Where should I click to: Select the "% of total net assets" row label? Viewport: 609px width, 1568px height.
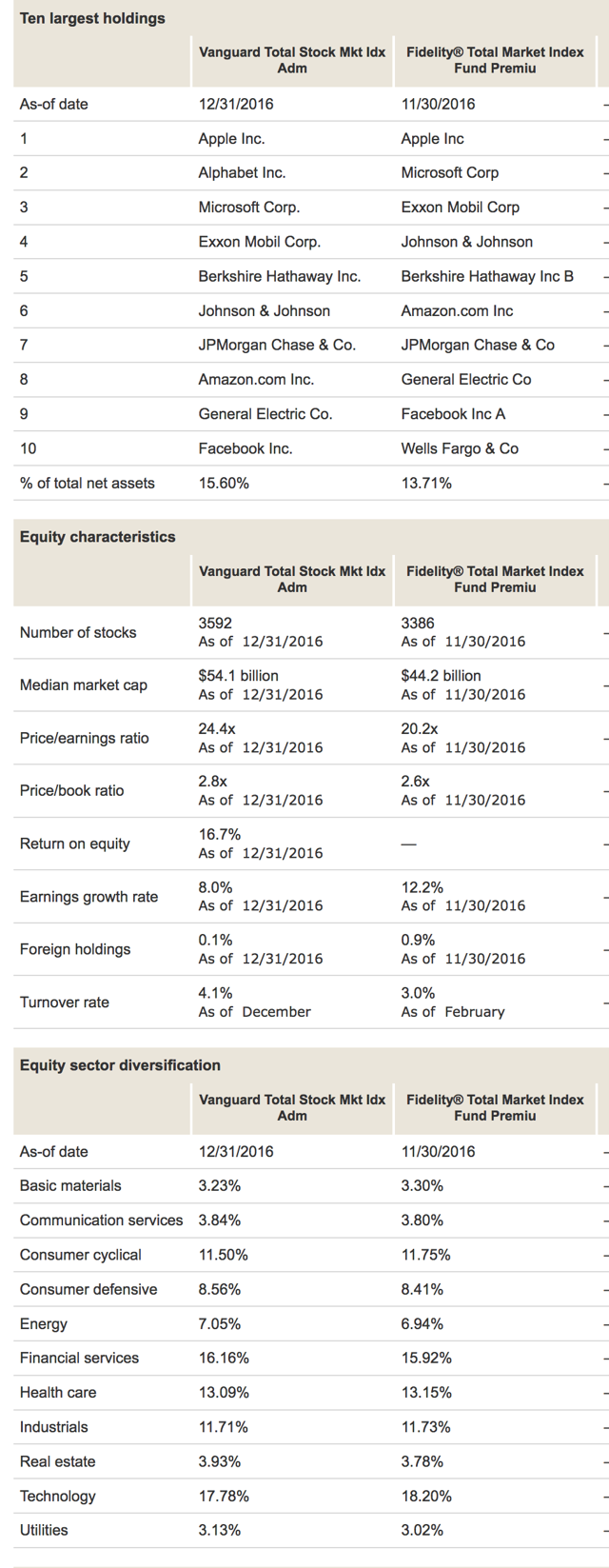(x=88, y=484)
